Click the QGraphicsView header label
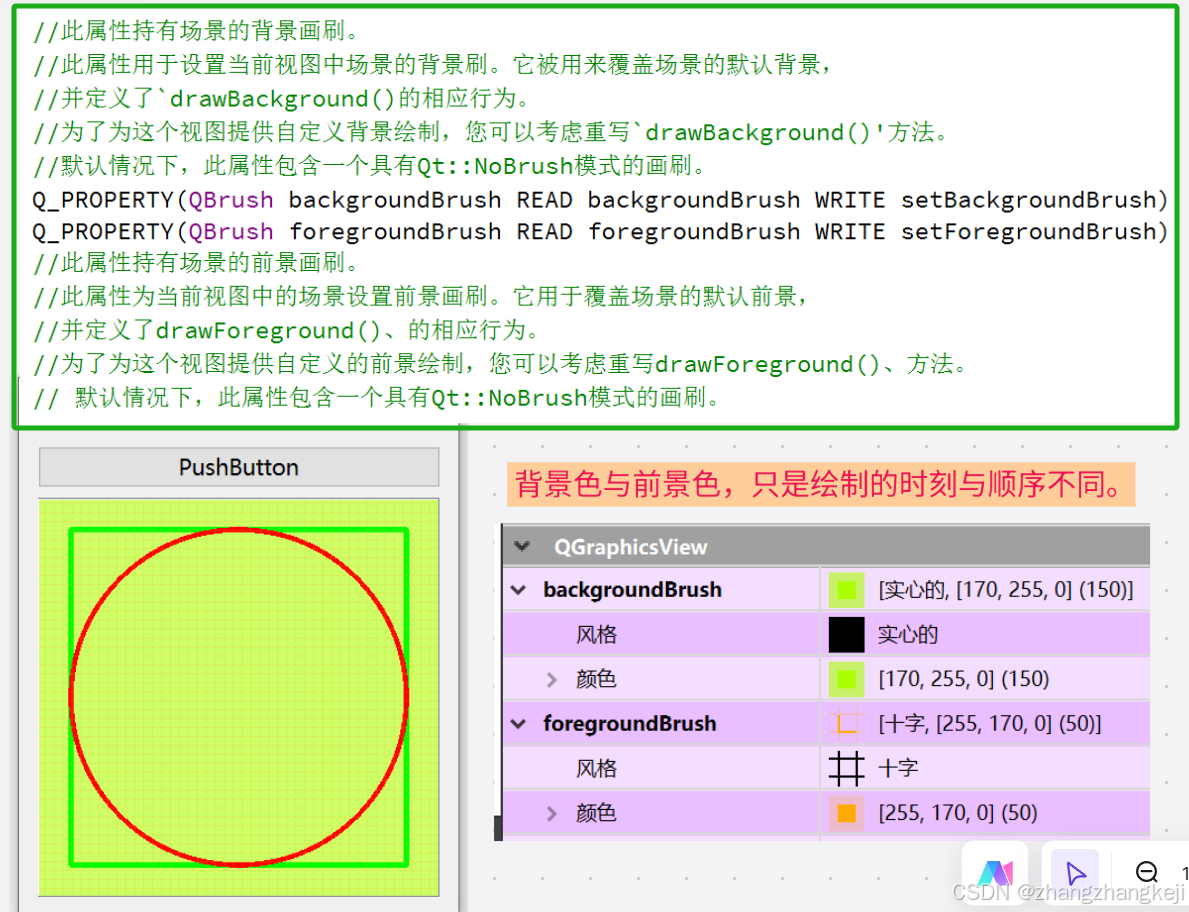Image resolution: width=1189 pixels, height=912 pixels. pos(631,547)
